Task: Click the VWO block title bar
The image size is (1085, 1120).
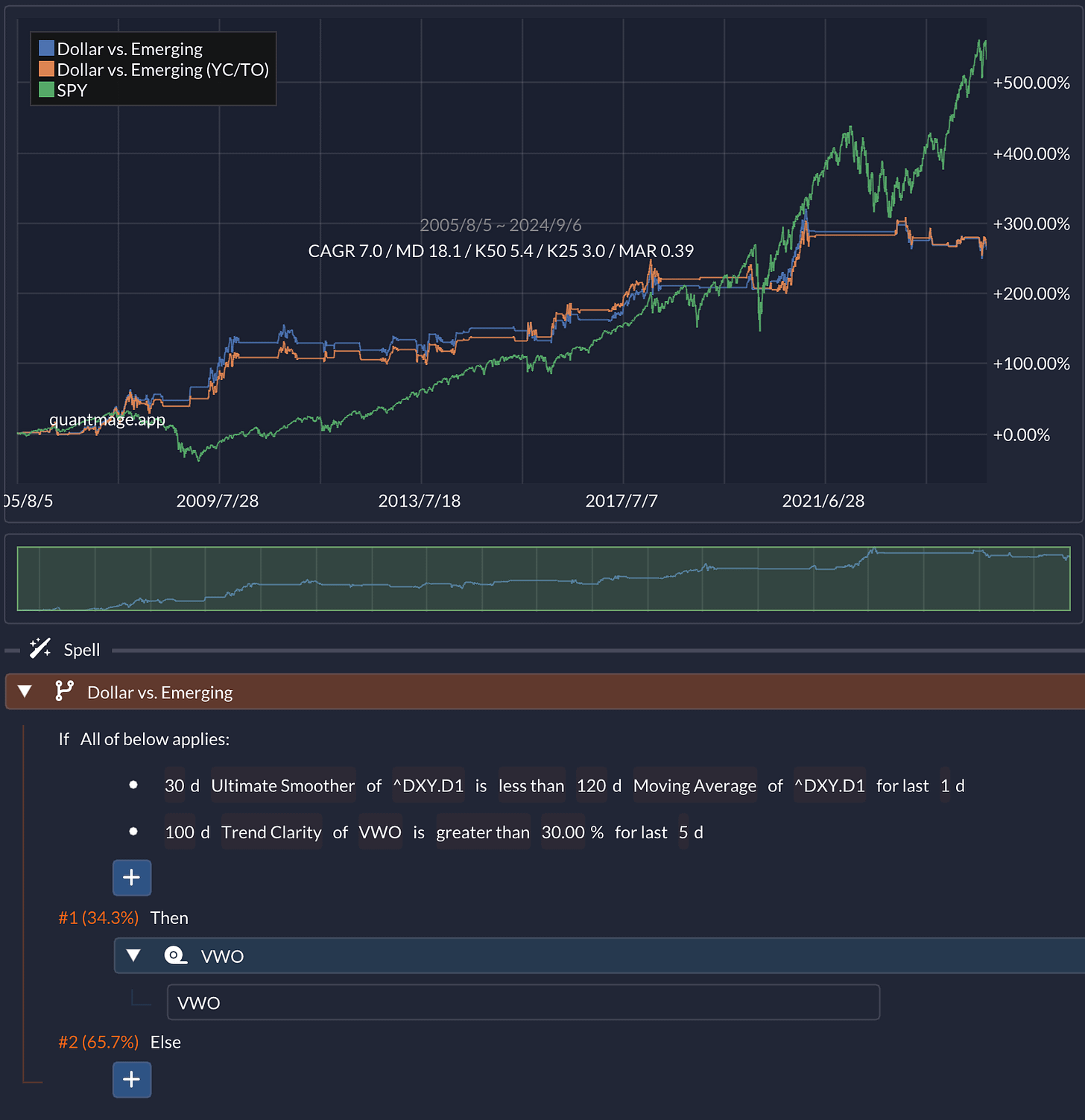Action: (599, 955)
